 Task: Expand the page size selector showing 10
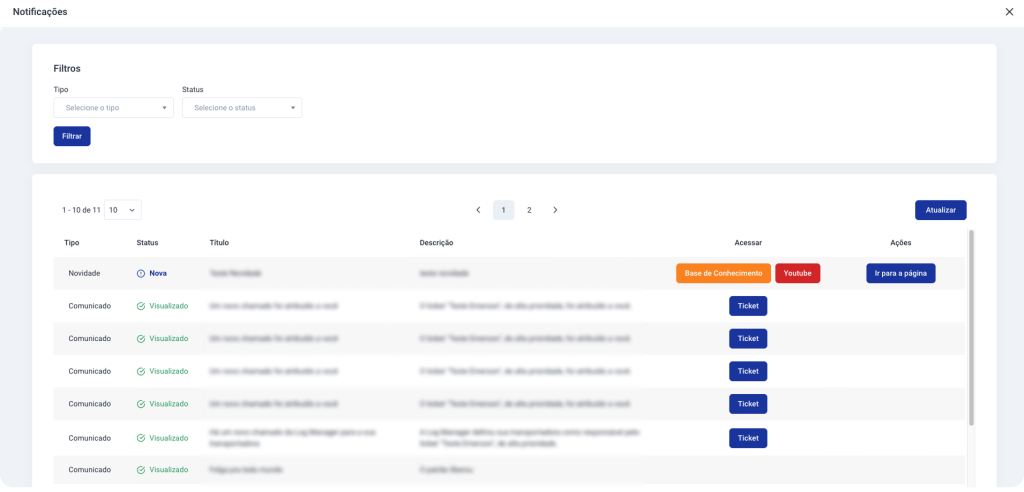123,210
